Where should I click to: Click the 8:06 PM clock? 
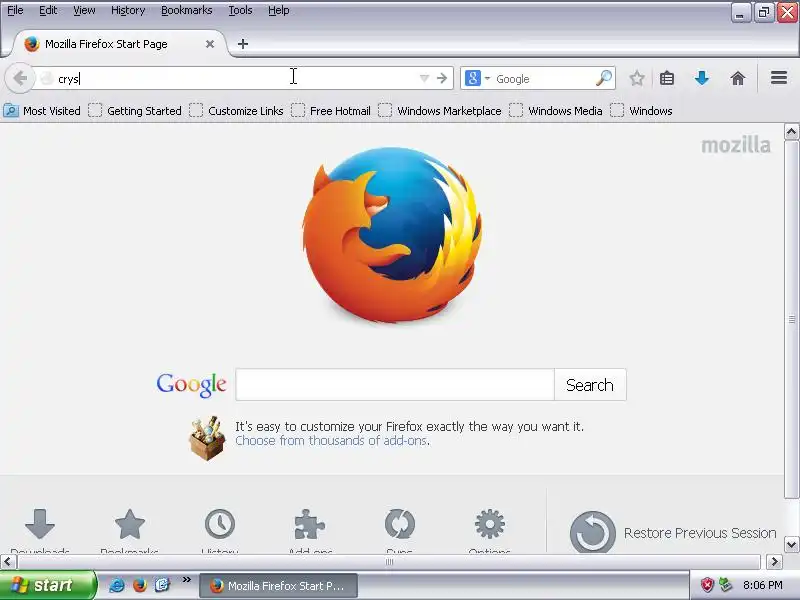763,585
